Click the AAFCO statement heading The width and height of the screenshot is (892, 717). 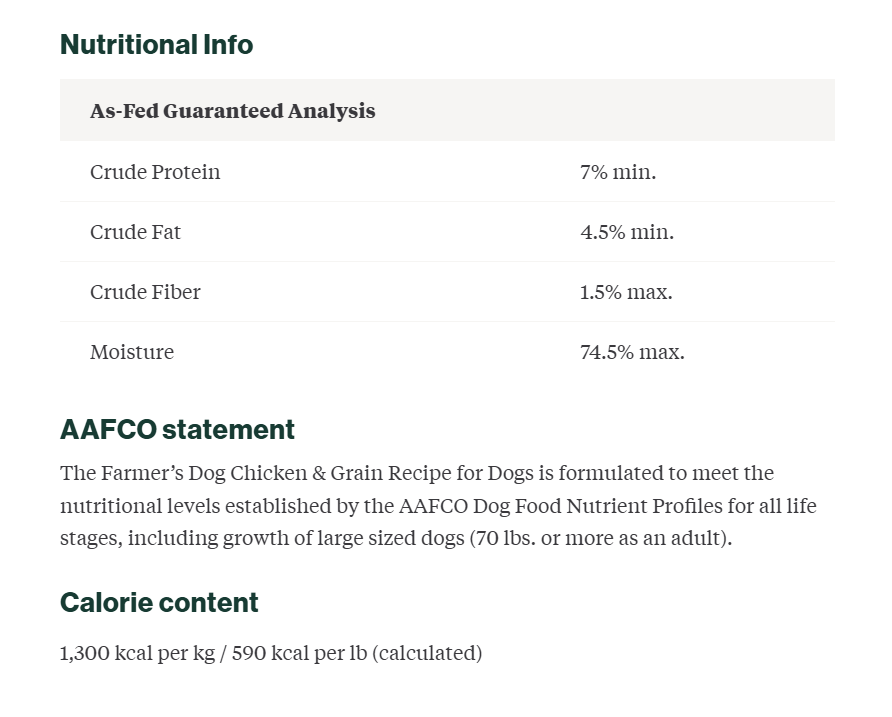pyautogui.click(x=177, y=429)
